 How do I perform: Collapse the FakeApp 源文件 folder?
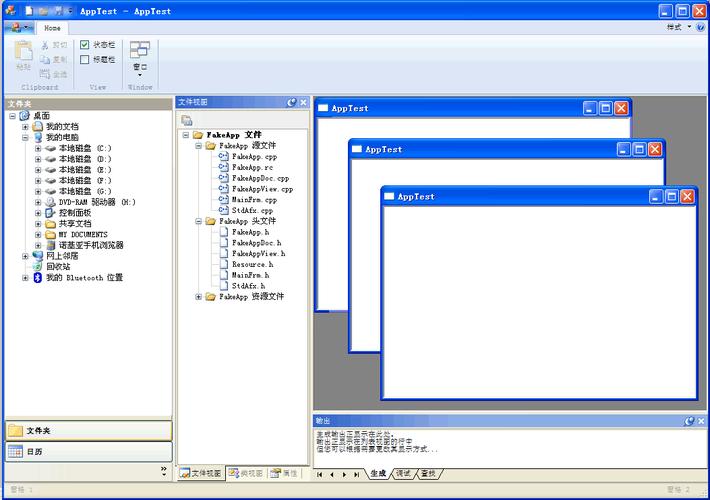[x=198, y=145]
